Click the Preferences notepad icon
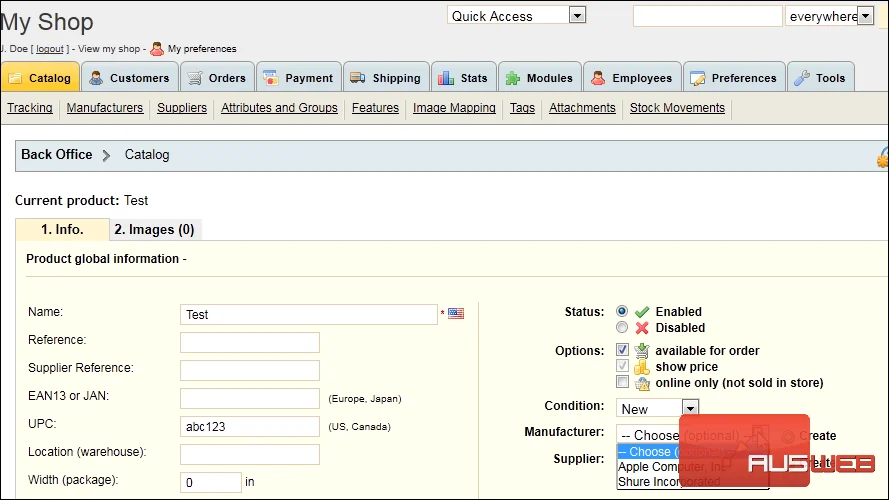 click(x=698, y=78)
